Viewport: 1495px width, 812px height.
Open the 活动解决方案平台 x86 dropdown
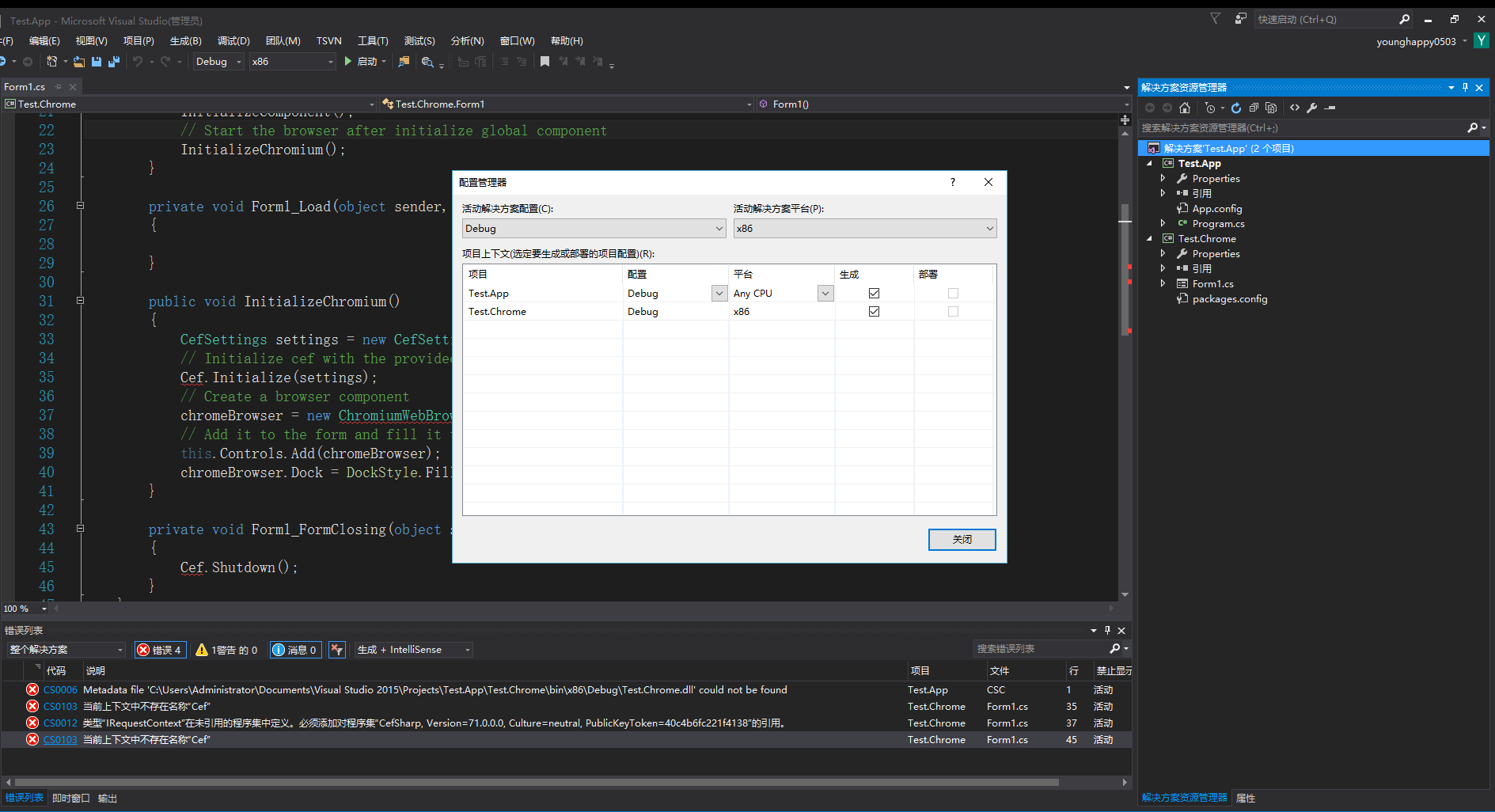point(989,228)
